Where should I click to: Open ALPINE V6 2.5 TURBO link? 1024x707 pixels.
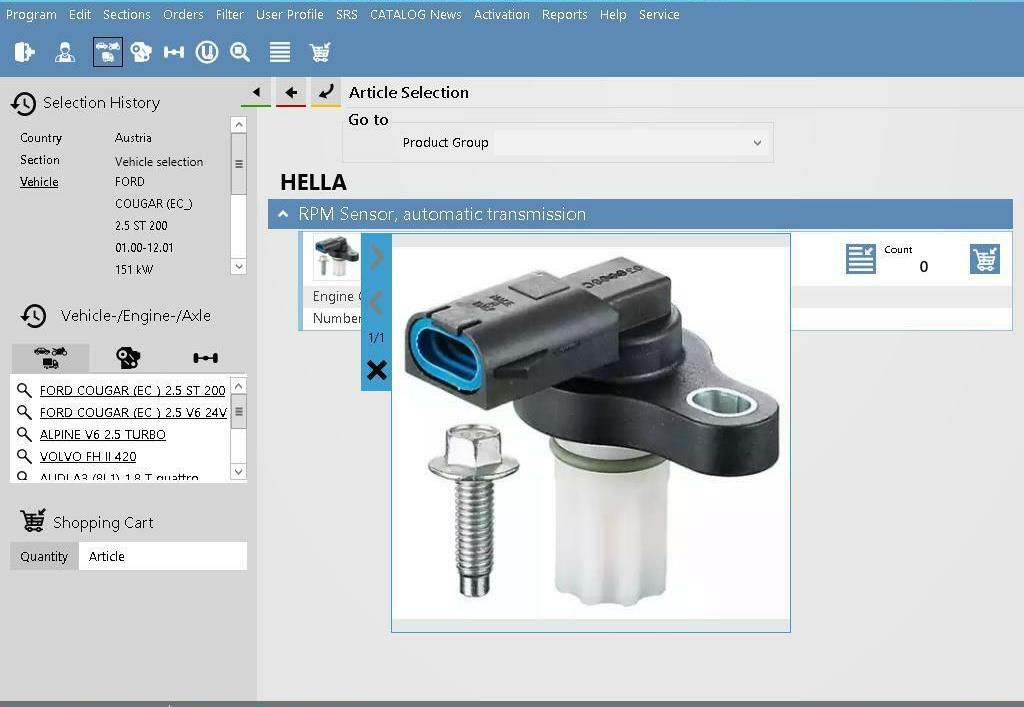(103, 435)
